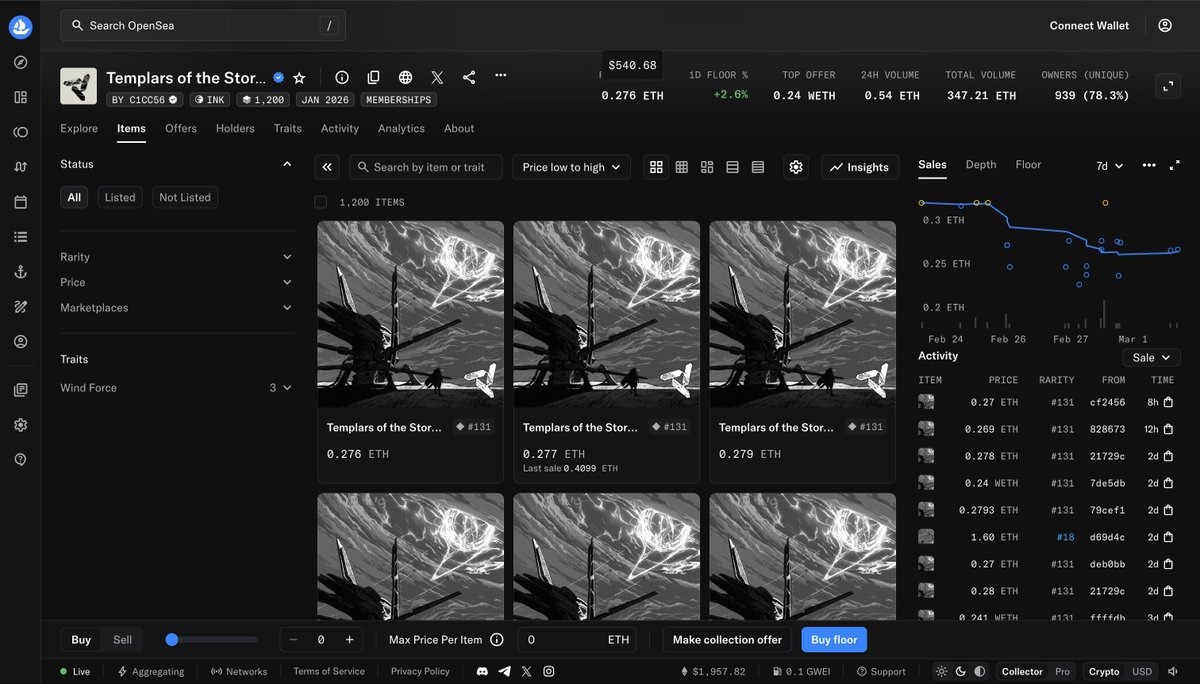Click Buy floor button
This screenshot has width=1200, height=684.
[834, 640]
